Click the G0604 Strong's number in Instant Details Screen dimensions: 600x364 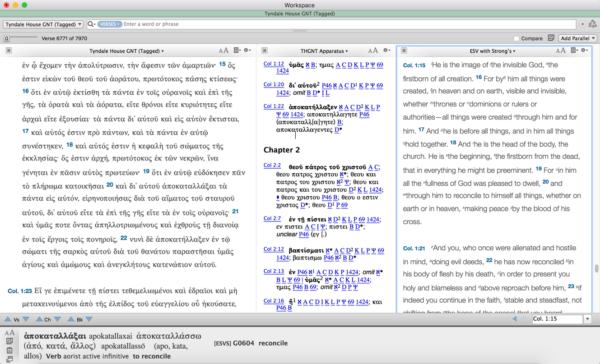point(244,343)
